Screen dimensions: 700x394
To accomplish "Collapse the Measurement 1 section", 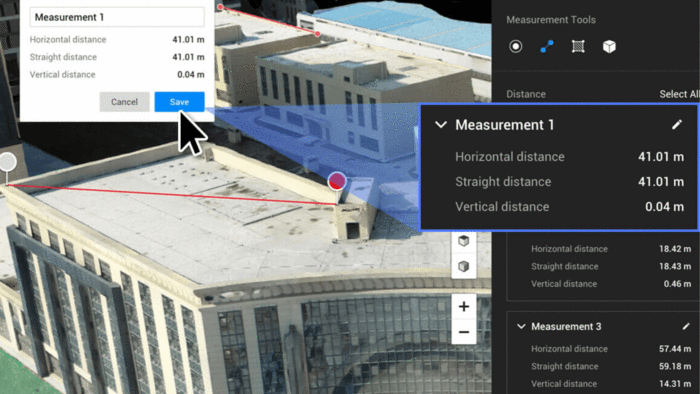I will (x=441, y=125).
